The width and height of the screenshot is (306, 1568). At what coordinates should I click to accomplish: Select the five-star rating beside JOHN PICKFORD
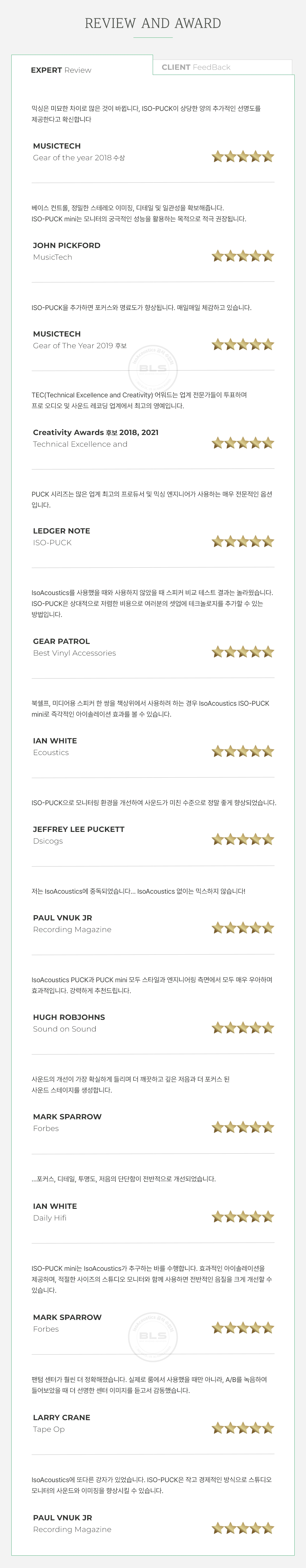(243, 256)
